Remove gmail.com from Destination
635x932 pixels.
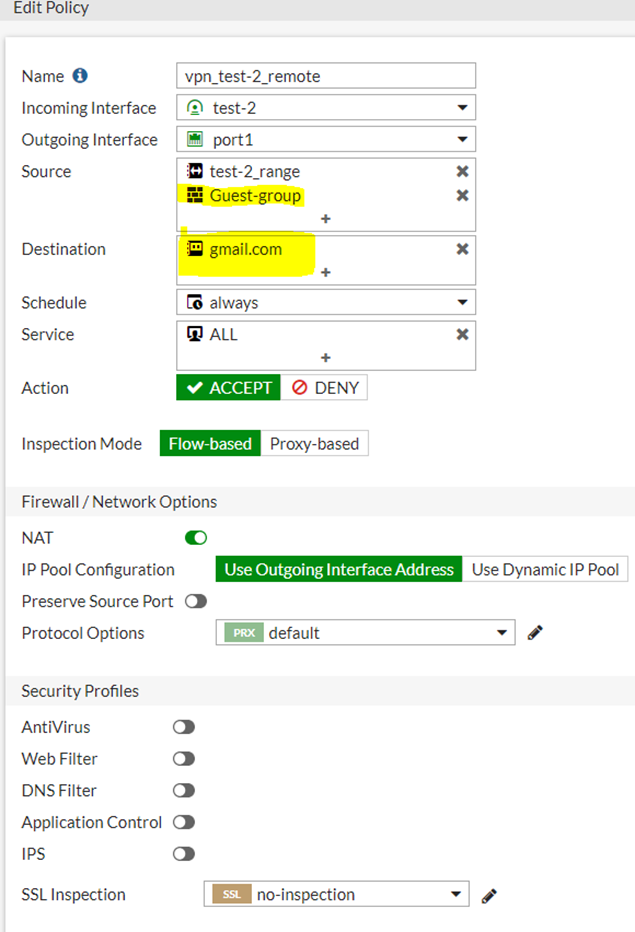462,249
